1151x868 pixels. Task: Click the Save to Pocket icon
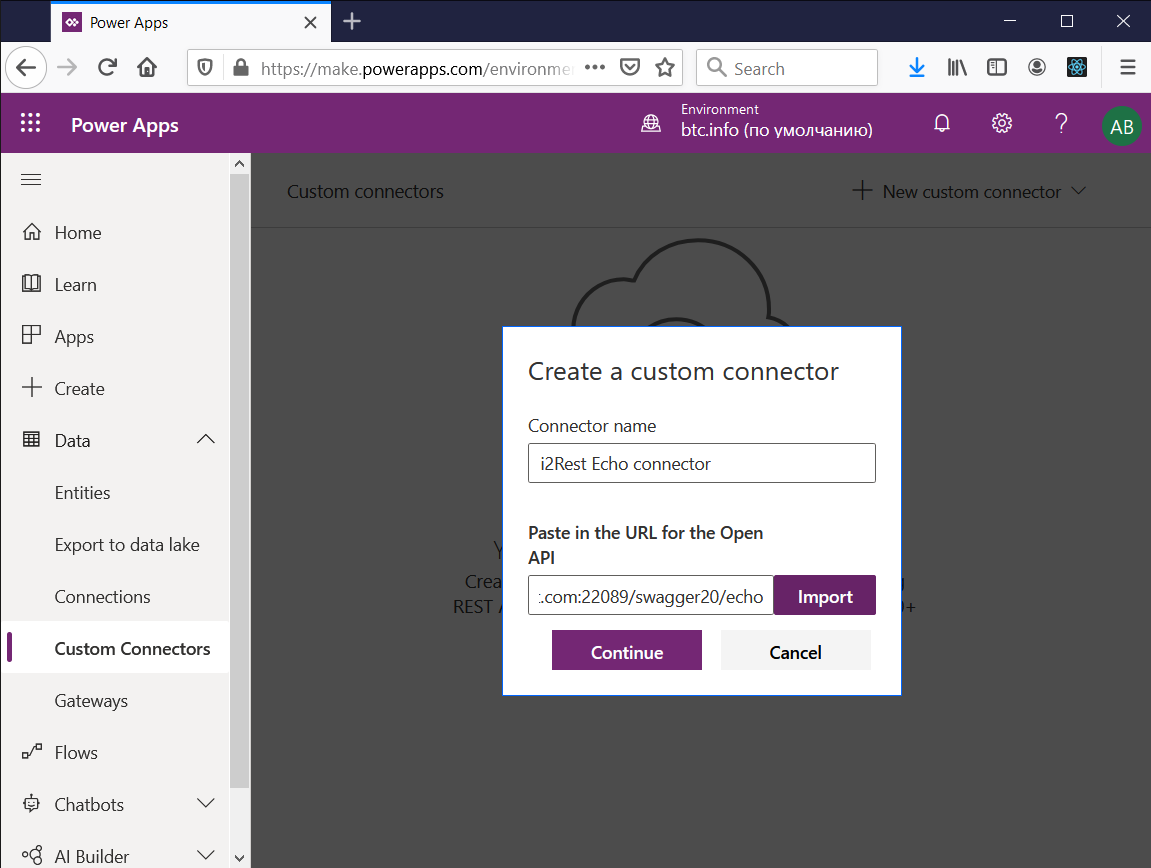[630, 68]
